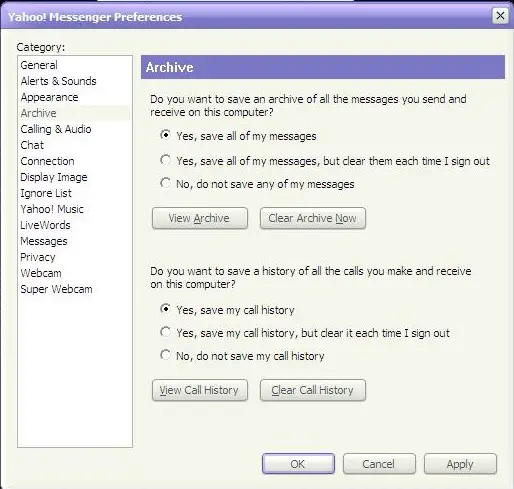Open View Call History
The image size is (514, 489).
(x=200, y=390)
